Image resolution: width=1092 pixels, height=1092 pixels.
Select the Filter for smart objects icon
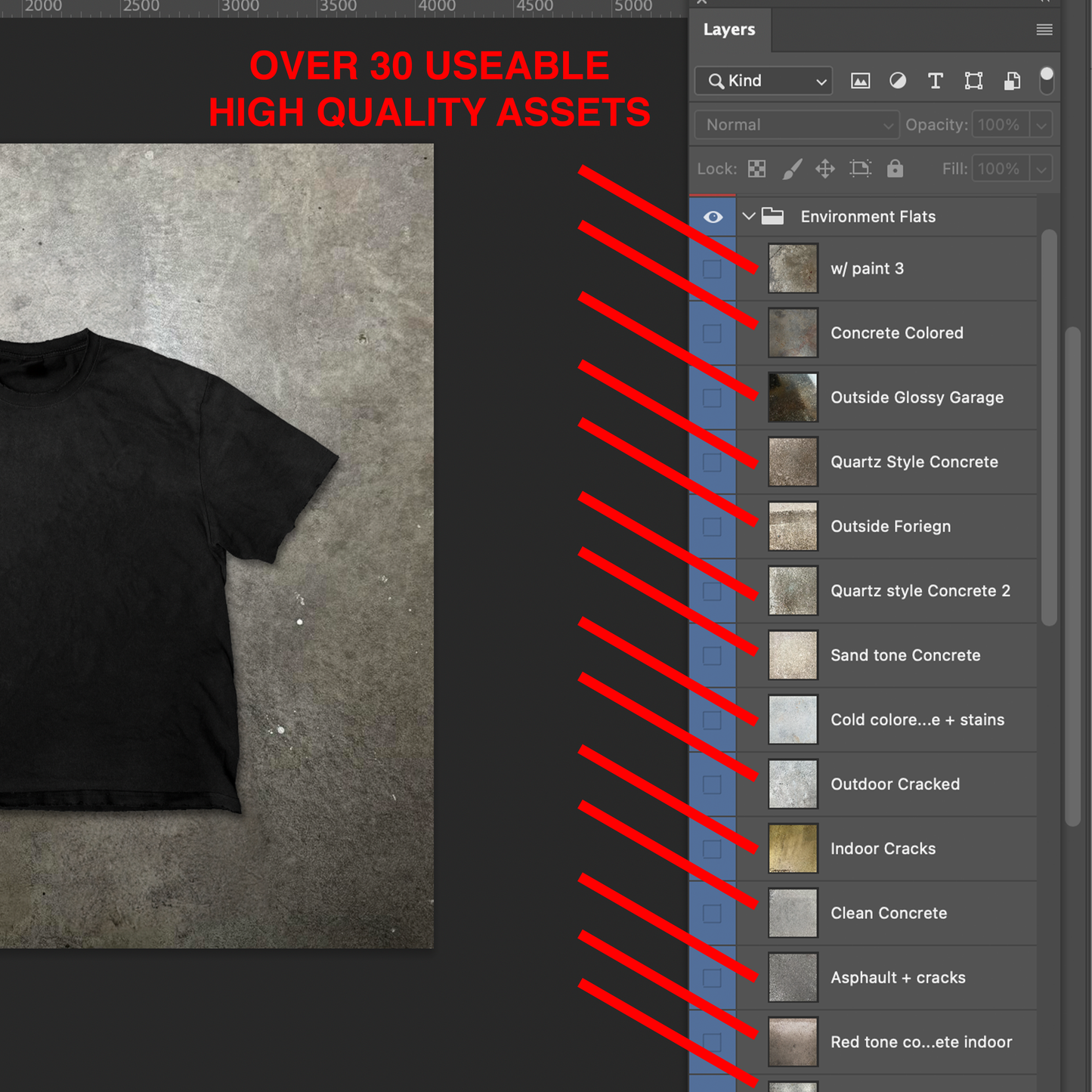point(1011,81)
